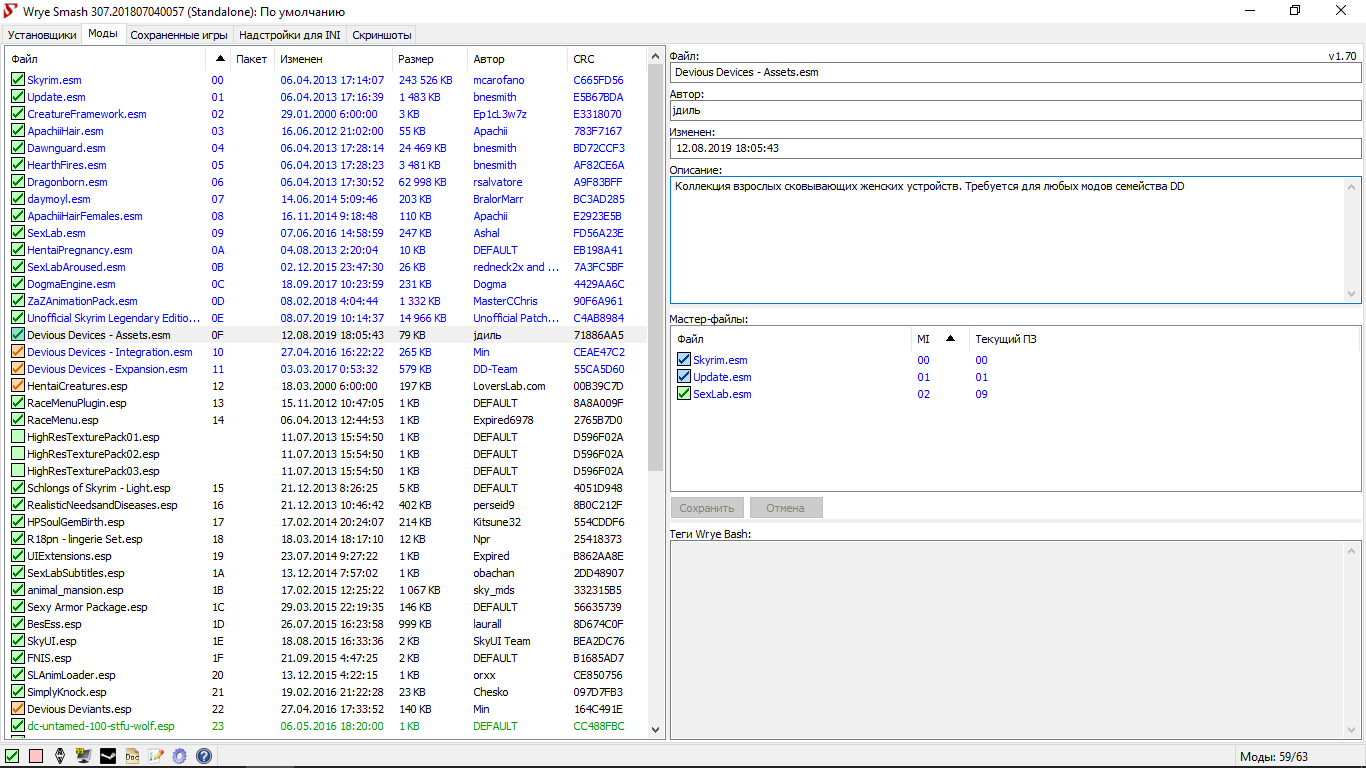The height and width of the screenshot is (768, 1366).
Task: Sort mods by load order arrow column
Action: [x=219, y=59]
